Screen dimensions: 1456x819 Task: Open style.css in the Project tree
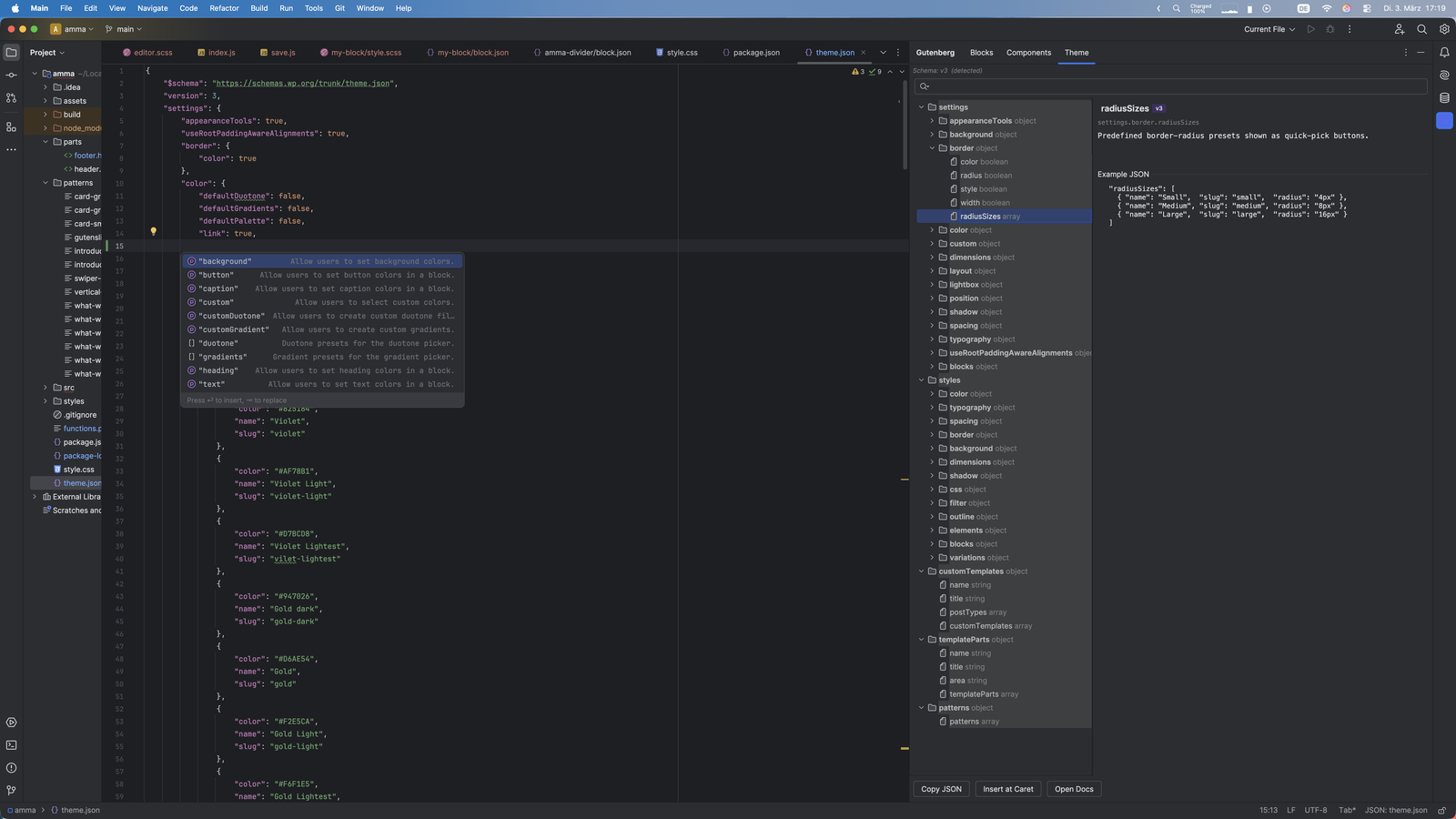[x=73, y=470]
